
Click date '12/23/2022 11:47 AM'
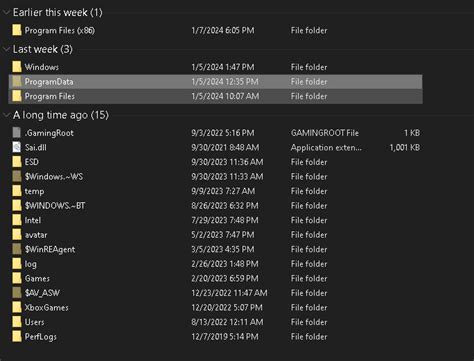point(229,293)
